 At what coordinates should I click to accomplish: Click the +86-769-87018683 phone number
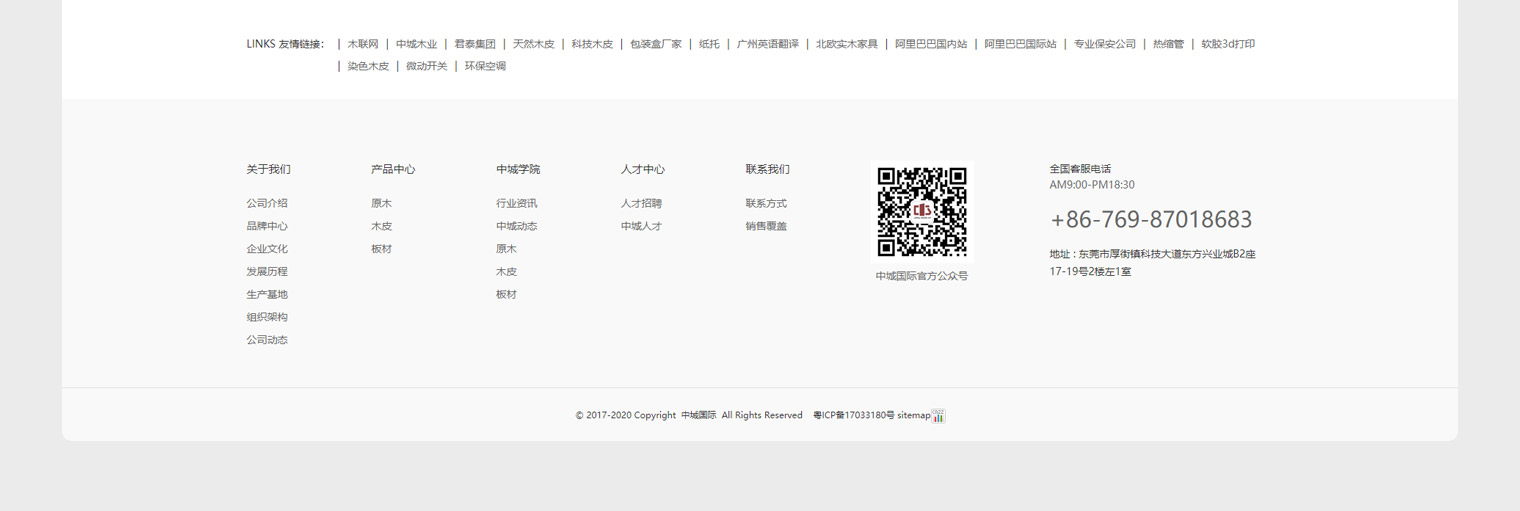pyautogui.click(x=1150, y=220)
